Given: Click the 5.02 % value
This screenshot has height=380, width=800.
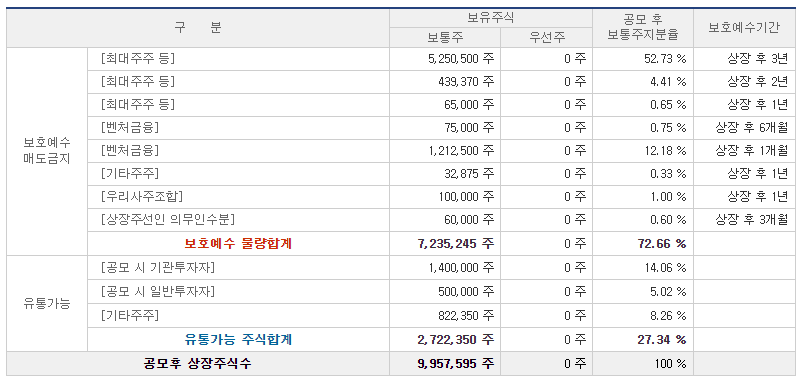Looking at the screenshot, I should point(668,291).
